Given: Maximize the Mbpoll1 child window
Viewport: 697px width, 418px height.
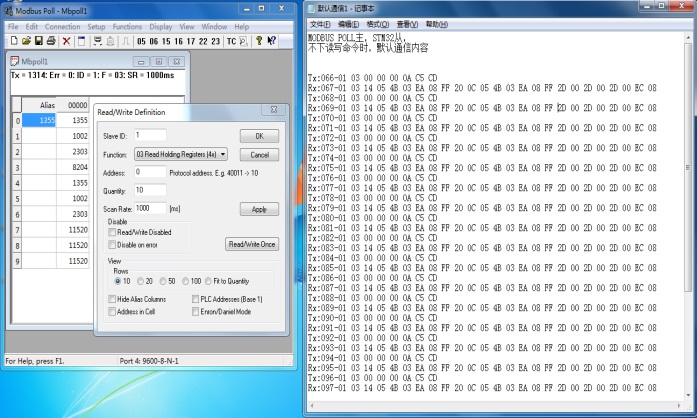Looking at the screenshot, I should (159, 61).
